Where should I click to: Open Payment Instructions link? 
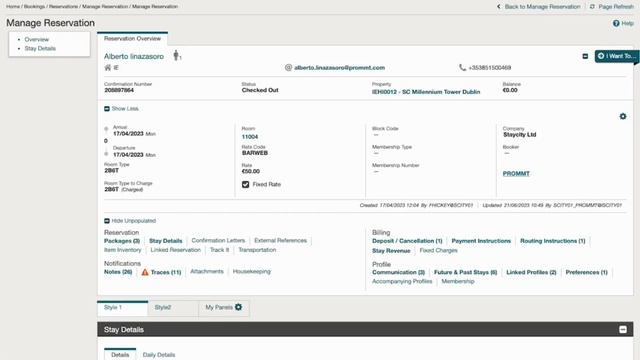[481, 241]
